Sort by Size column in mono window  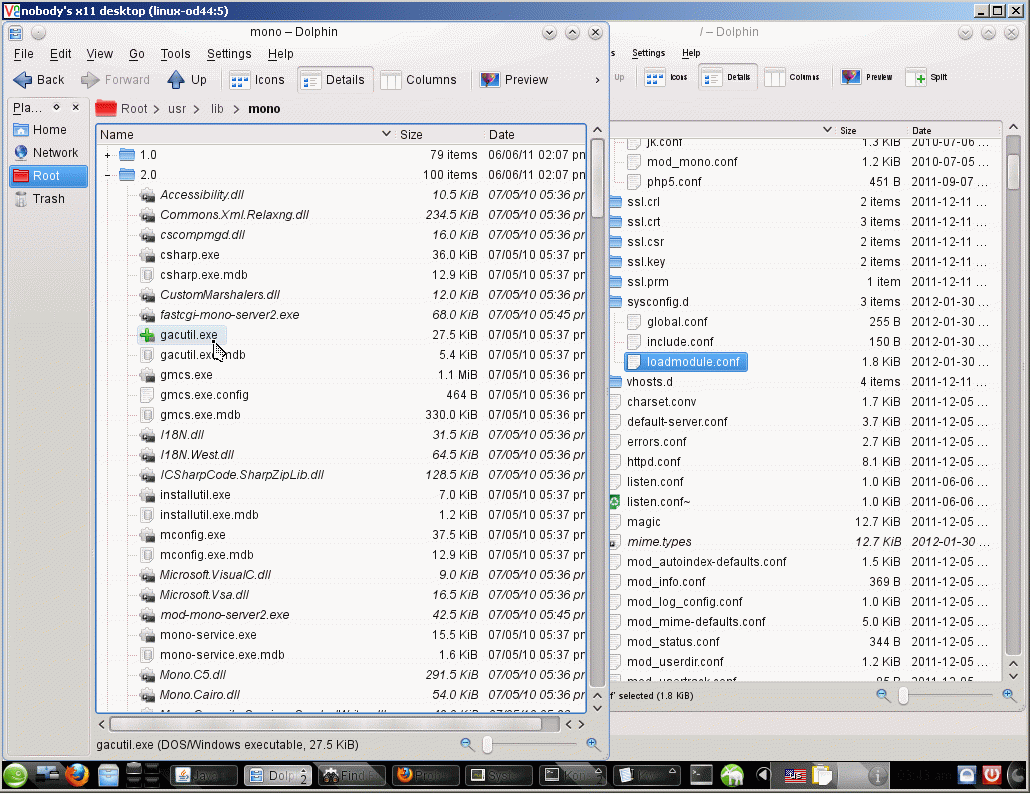(439, 135)
